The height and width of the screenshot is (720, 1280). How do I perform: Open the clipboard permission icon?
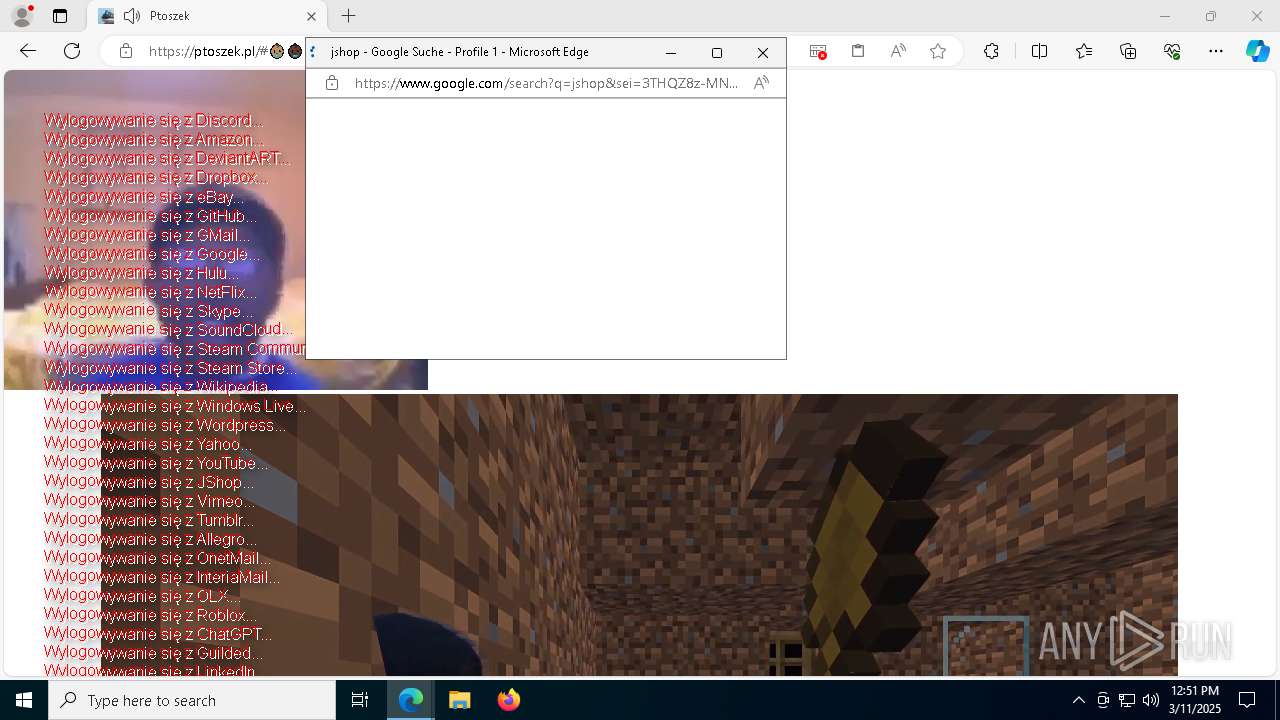pos(858,51)
